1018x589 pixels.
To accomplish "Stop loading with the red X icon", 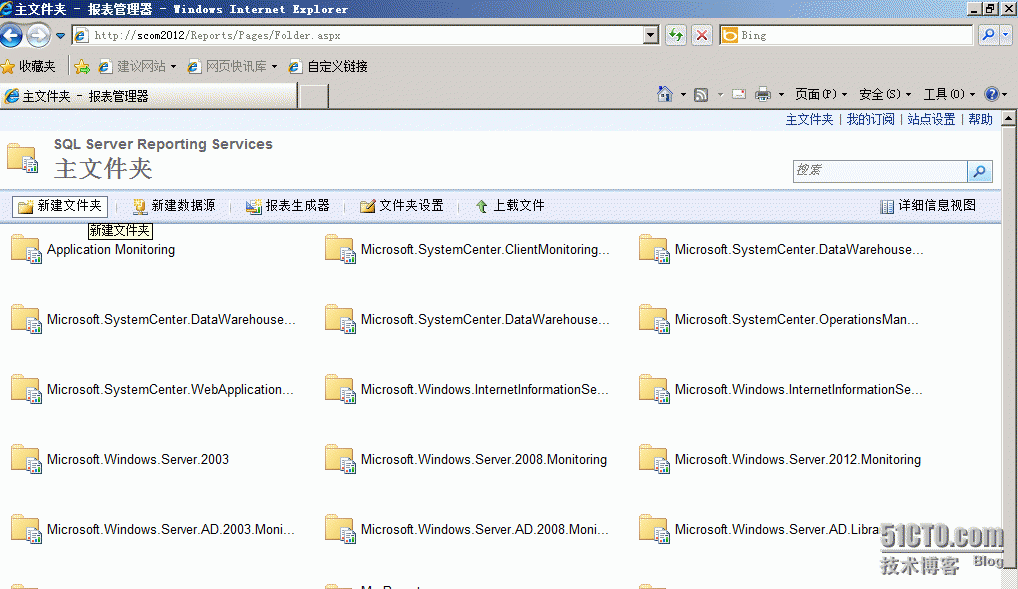I will 702,35.
